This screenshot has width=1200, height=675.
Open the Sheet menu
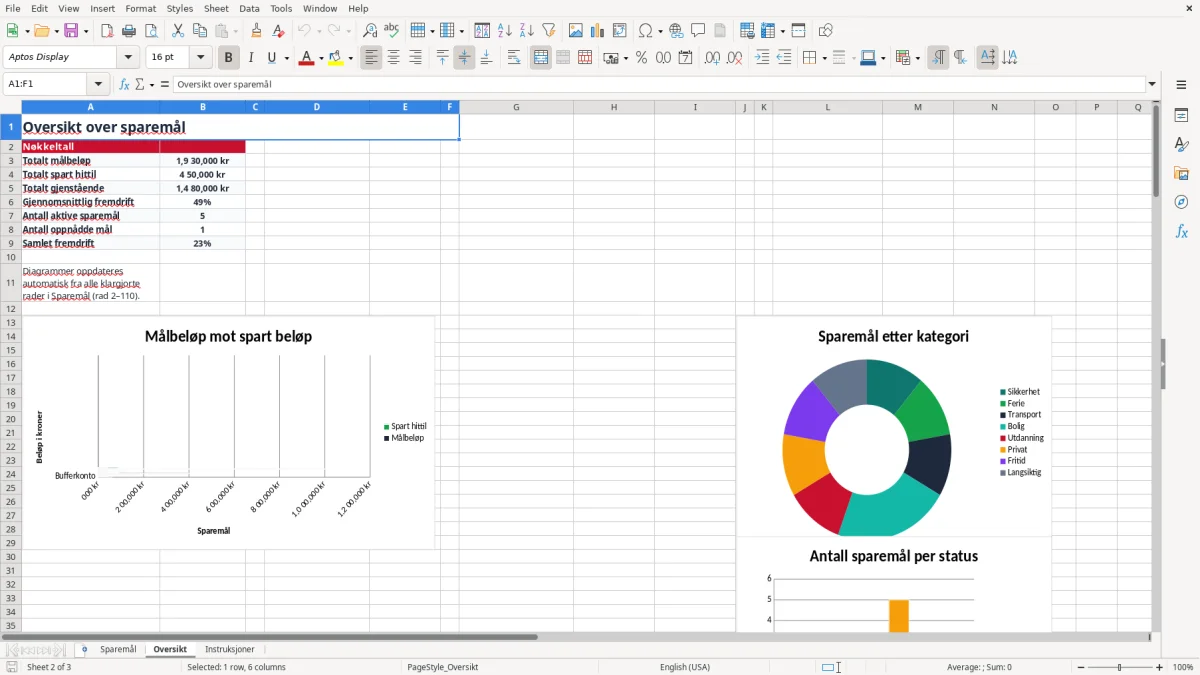pos(216,8)
